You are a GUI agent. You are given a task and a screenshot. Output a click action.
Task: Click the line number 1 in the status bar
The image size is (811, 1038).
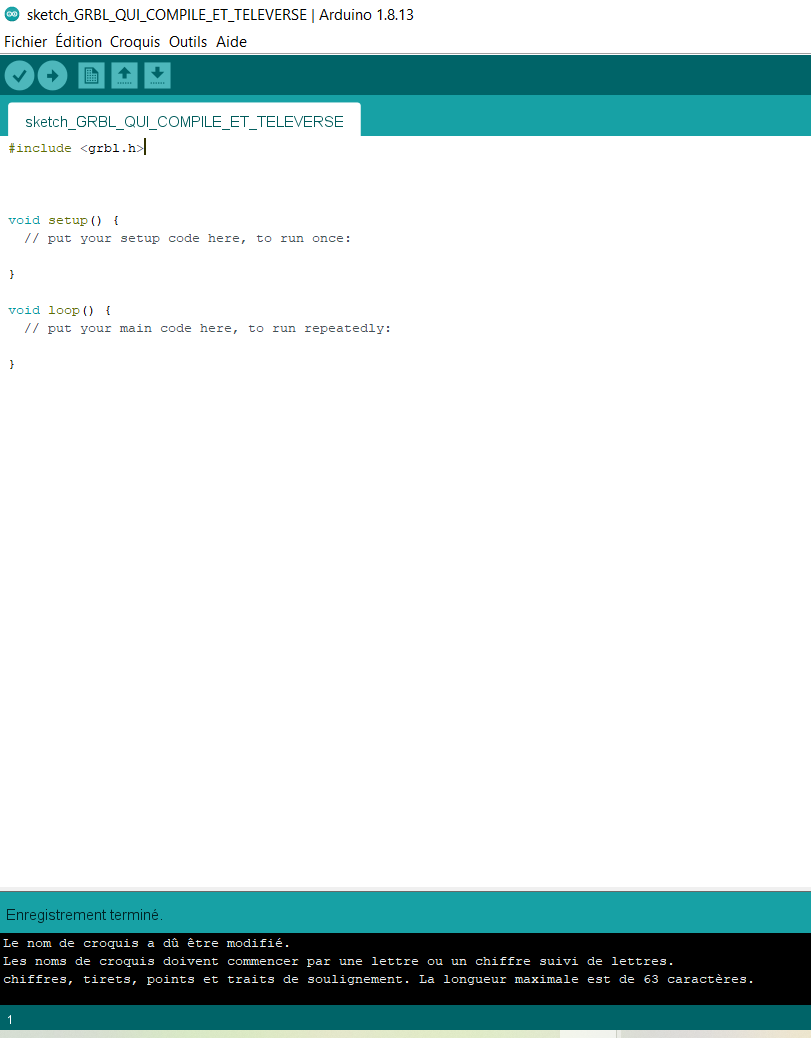[9, 1019]
